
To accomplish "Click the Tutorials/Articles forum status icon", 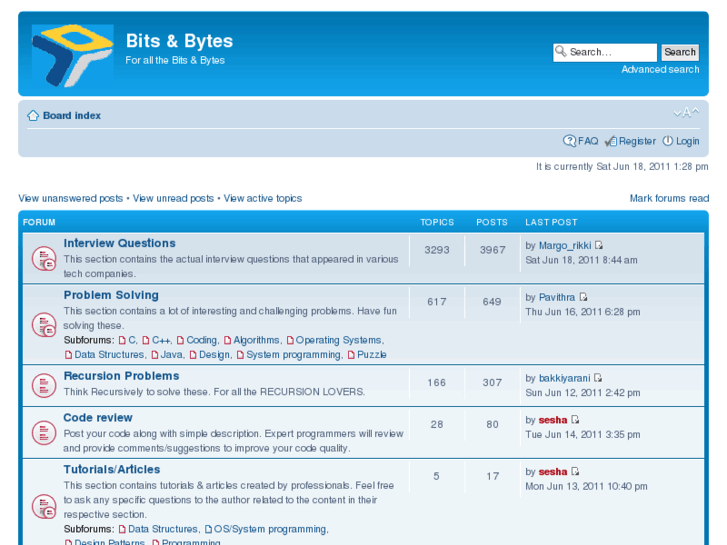I will [x=44, y=506].
